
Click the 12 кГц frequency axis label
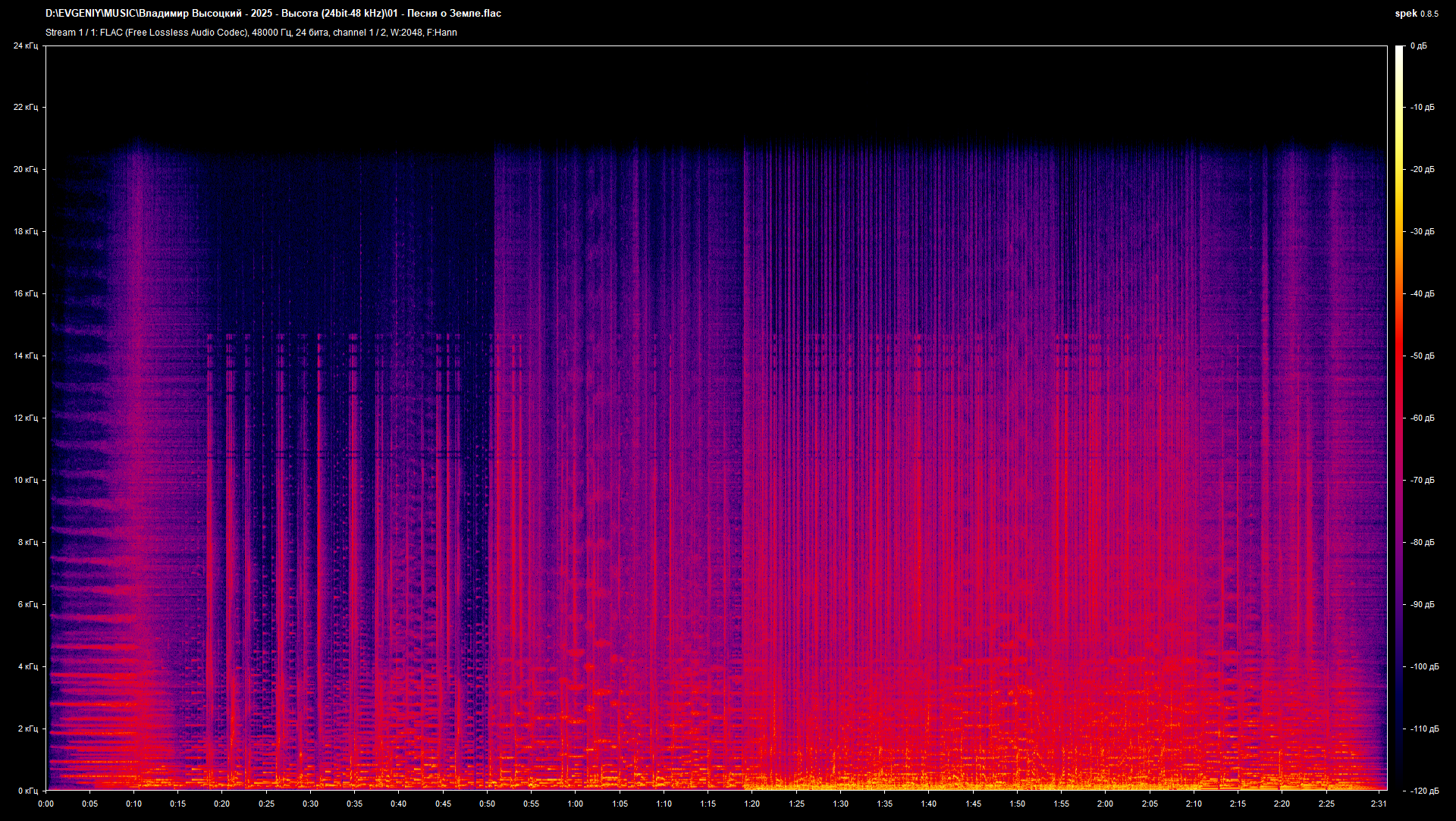point(25,418)
